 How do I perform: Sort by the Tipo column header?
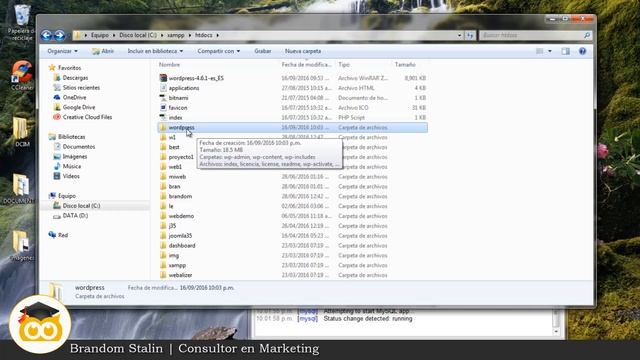tap(344, 64)
